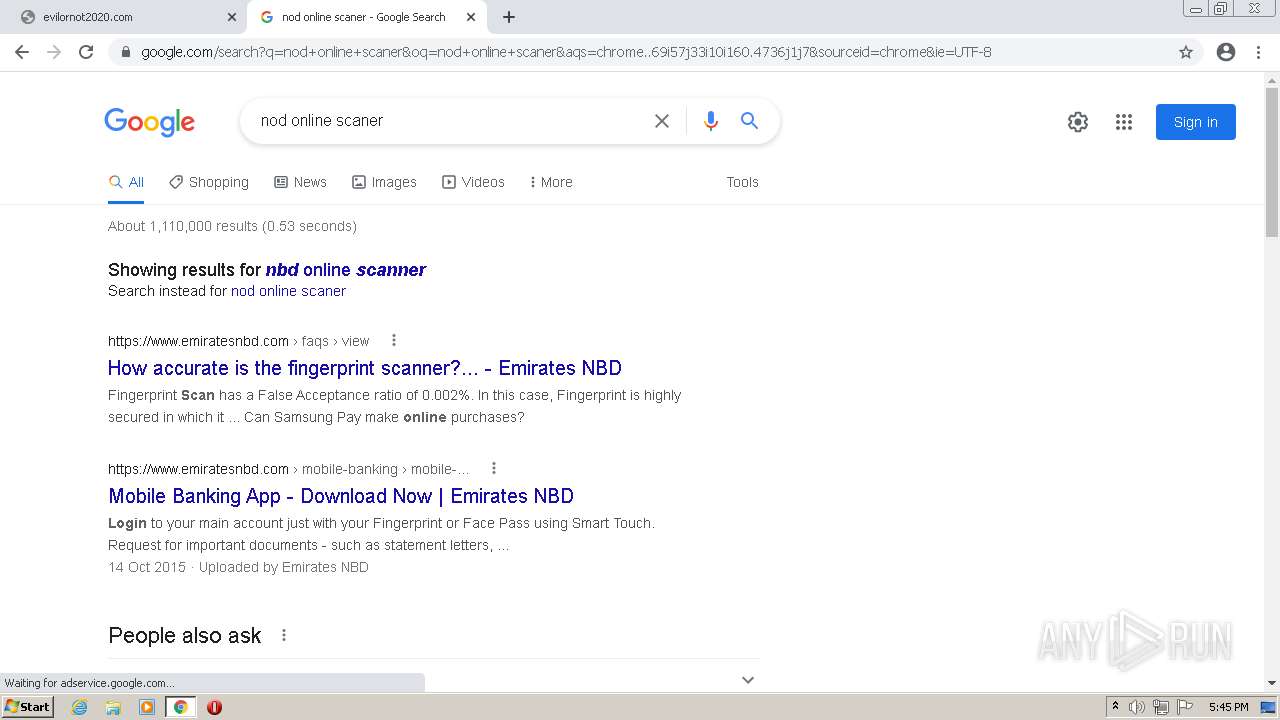Expand first People also ask question
This screenshot has height=720, width=1280.
pyautogui.click(x=747, y=679)
